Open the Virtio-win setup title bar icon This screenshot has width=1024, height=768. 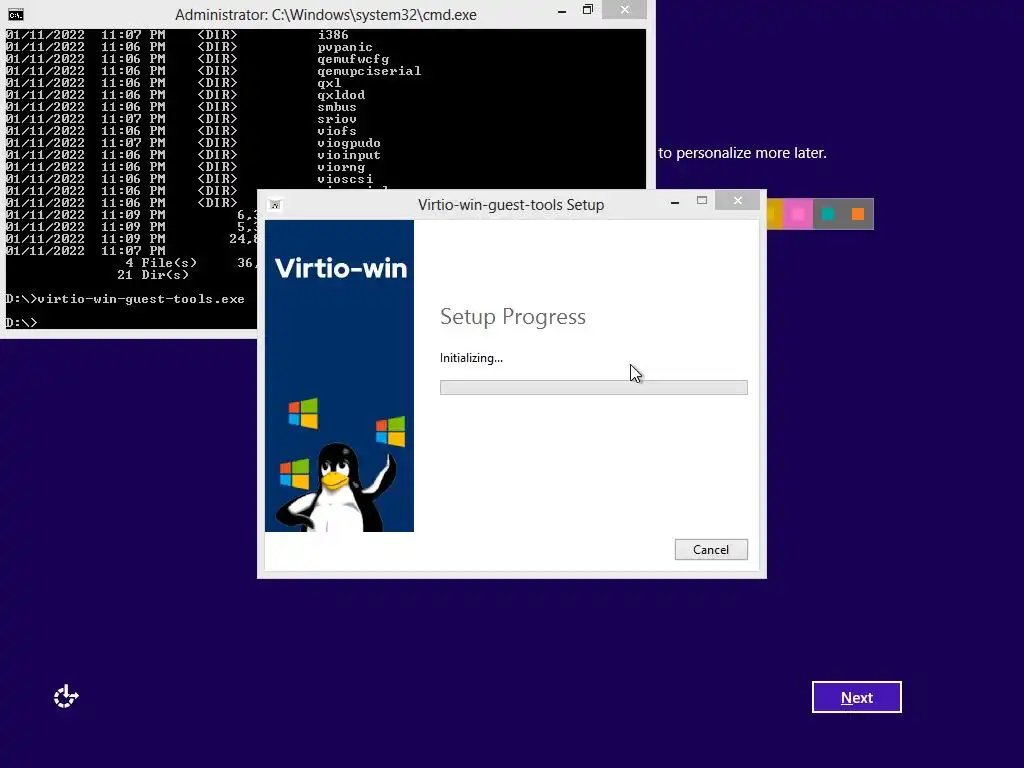(276, 205)
